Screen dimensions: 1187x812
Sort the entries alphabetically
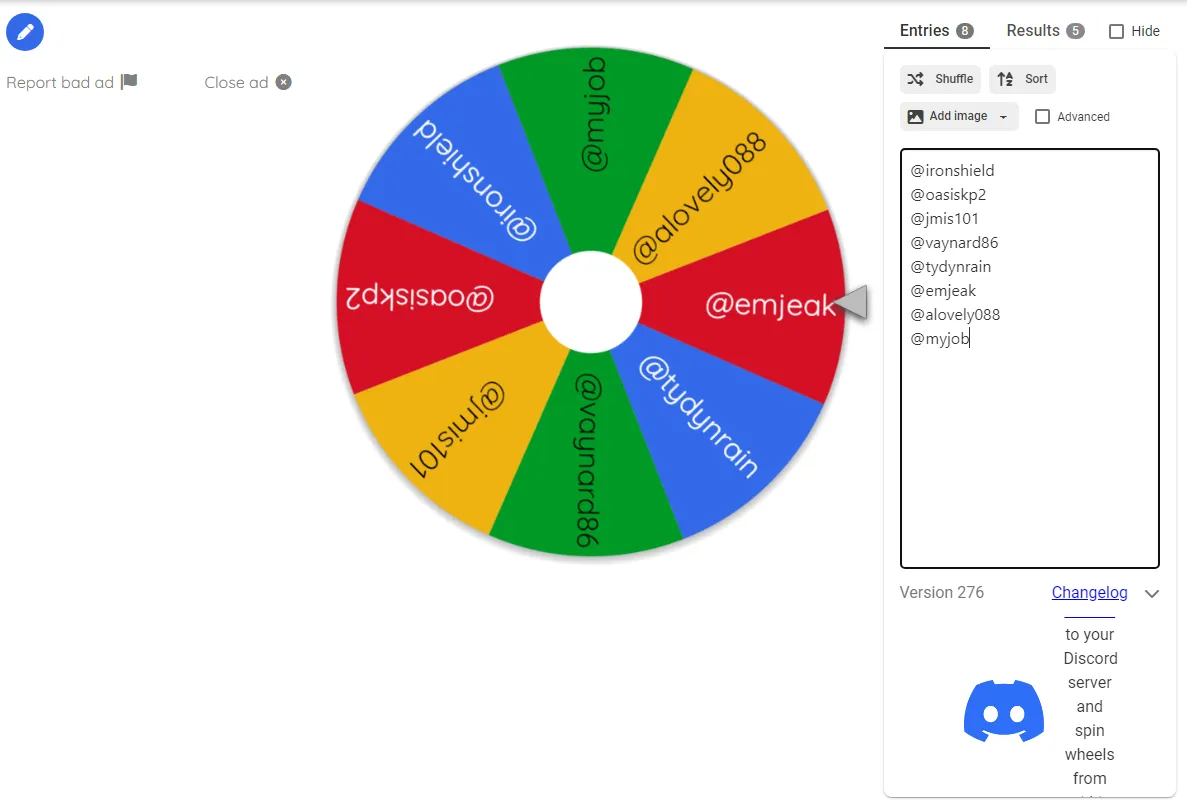(1022, 79)
